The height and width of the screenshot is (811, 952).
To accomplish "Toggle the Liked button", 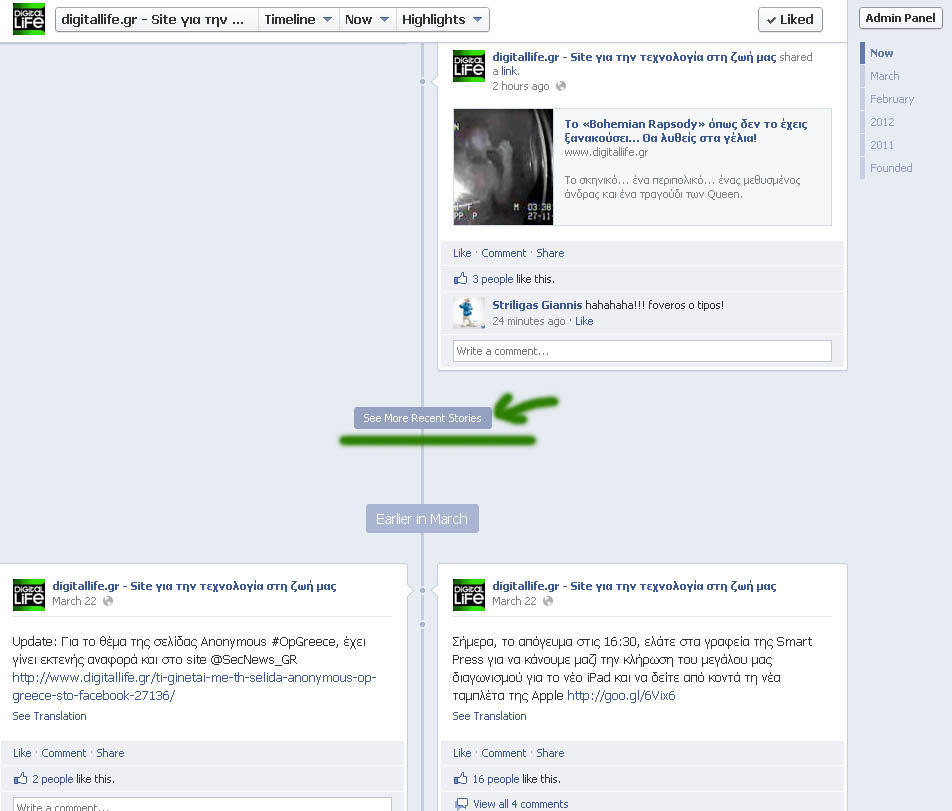I will coord(790,19).
